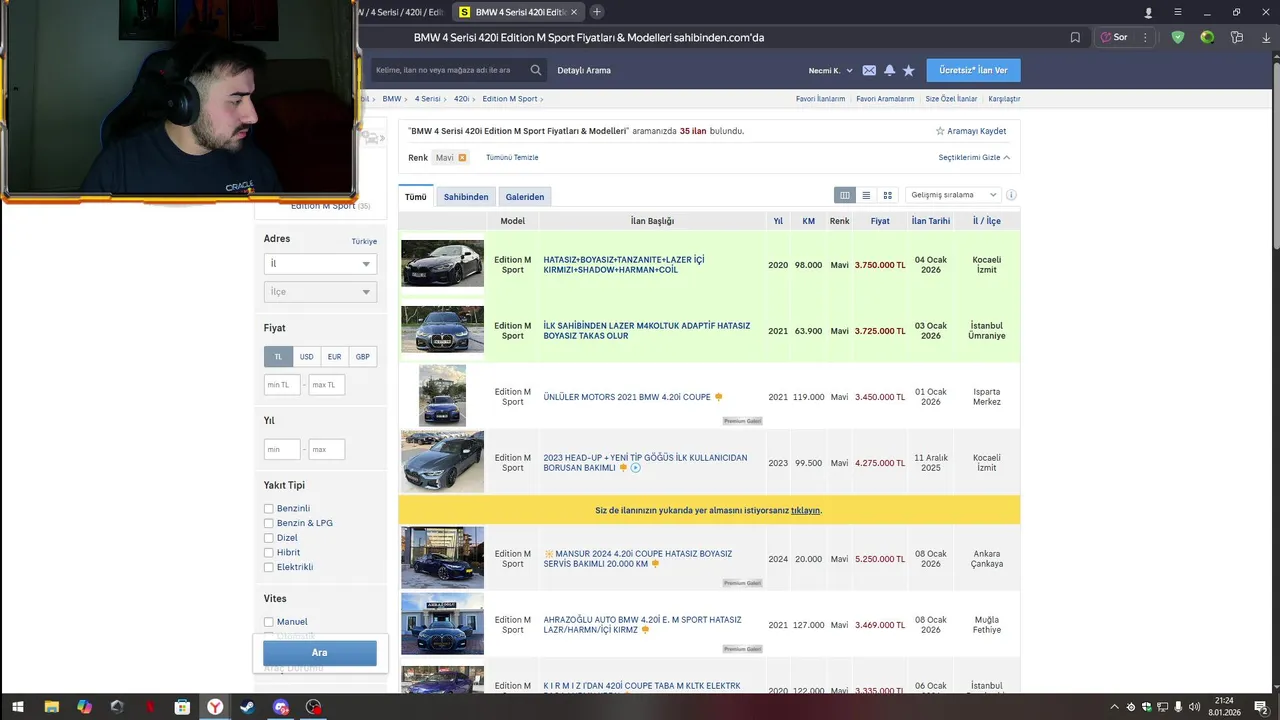Check the Hibrit fuel type
This screenshot has width=1280, height=720.
(268, 552)
